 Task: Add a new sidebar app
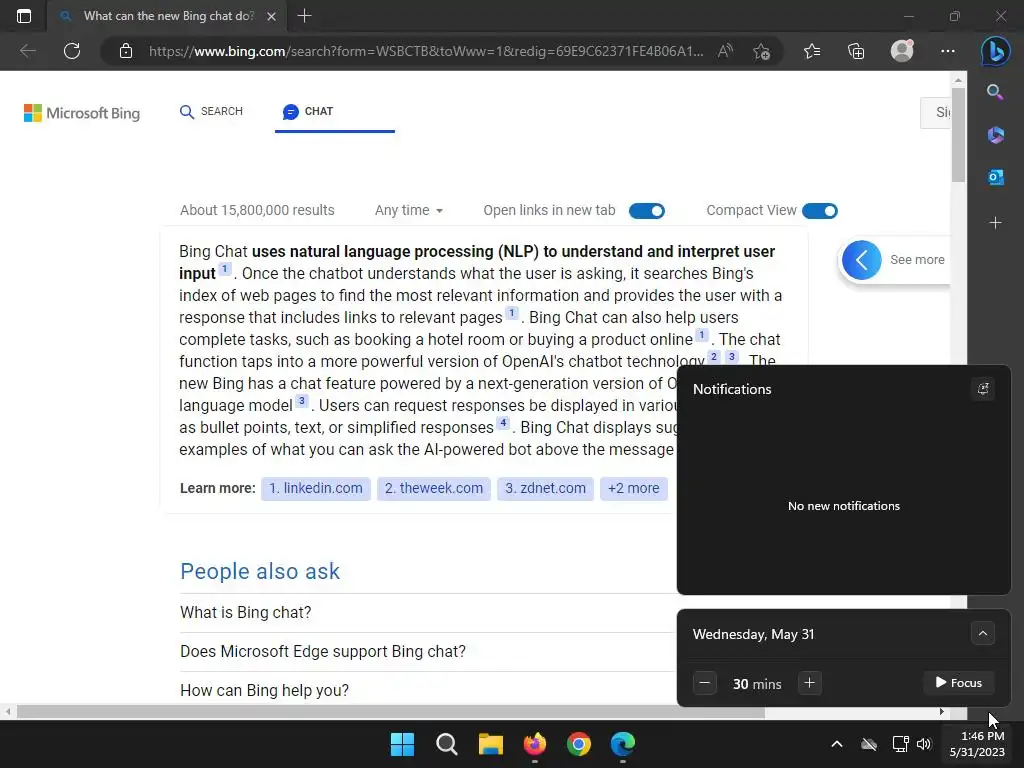995,223
